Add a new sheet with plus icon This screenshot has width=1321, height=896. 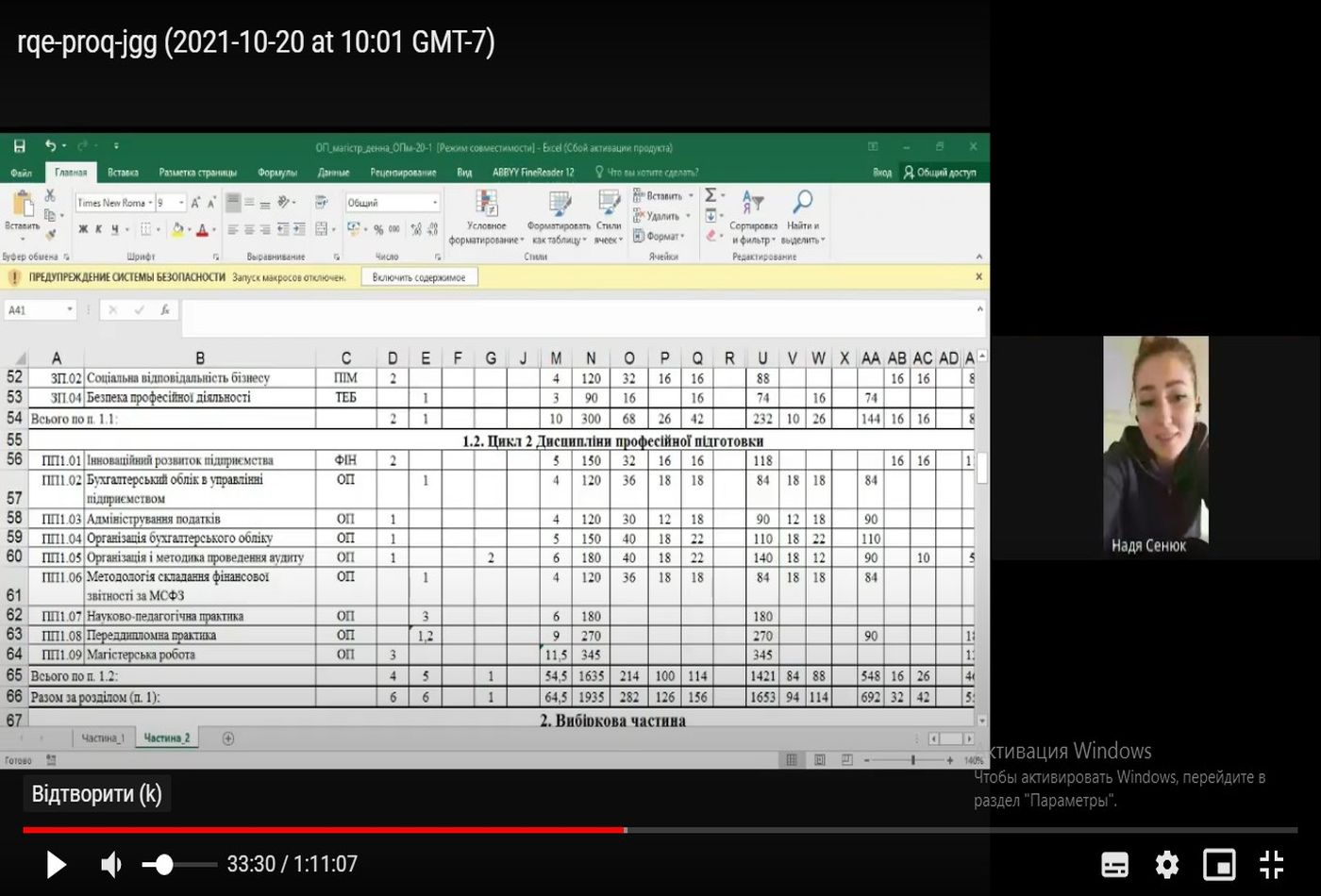pos(227,738)
